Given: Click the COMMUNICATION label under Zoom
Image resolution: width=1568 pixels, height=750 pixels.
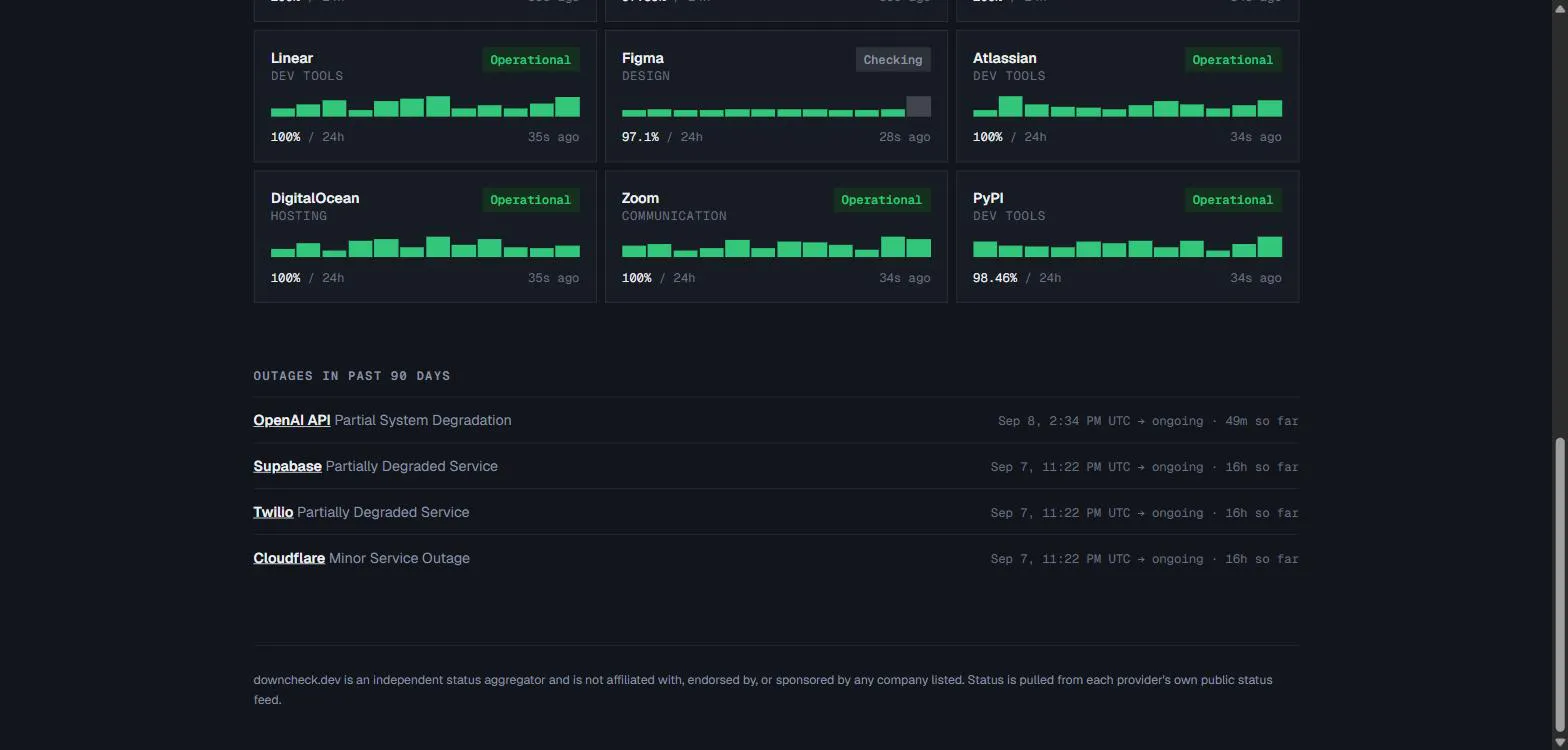Looking at the screenshot, I should pos(674,216).
